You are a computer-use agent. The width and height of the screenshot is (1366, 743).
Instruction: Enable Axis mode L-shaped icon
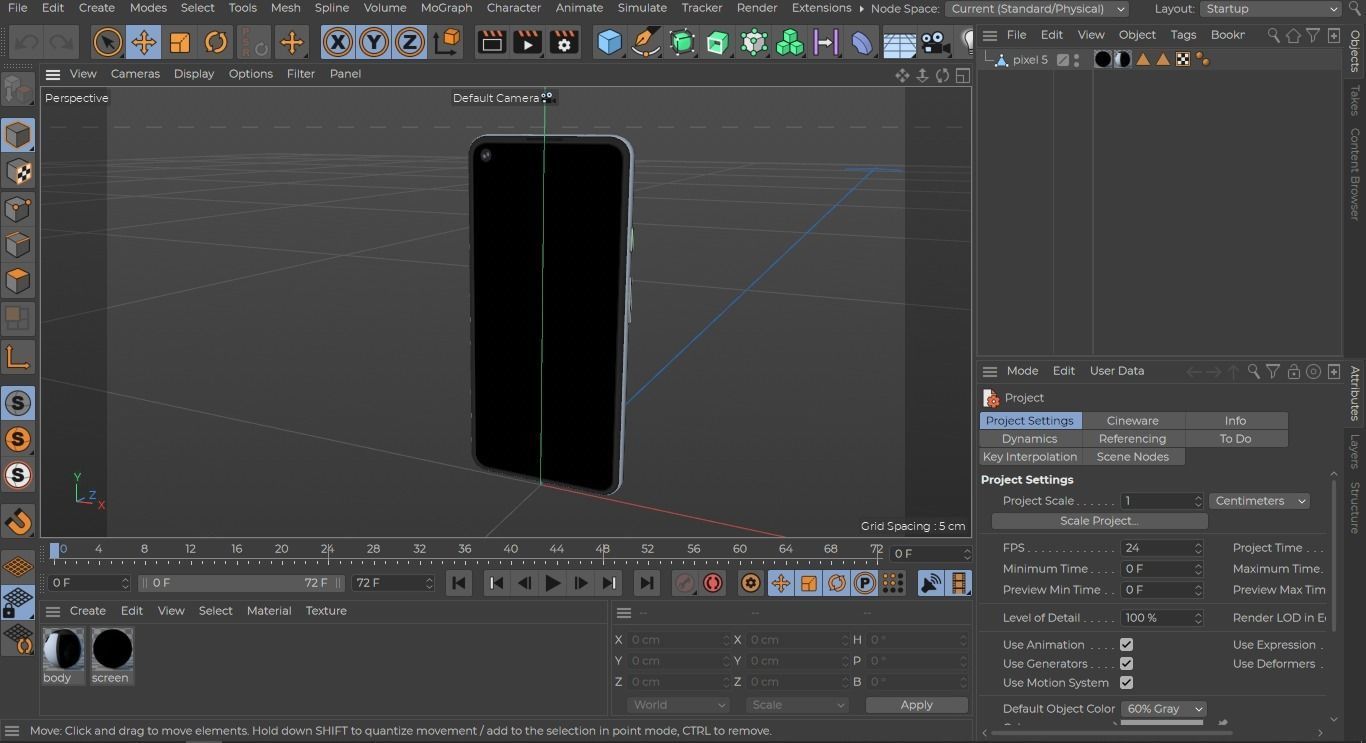click(18, 357)
